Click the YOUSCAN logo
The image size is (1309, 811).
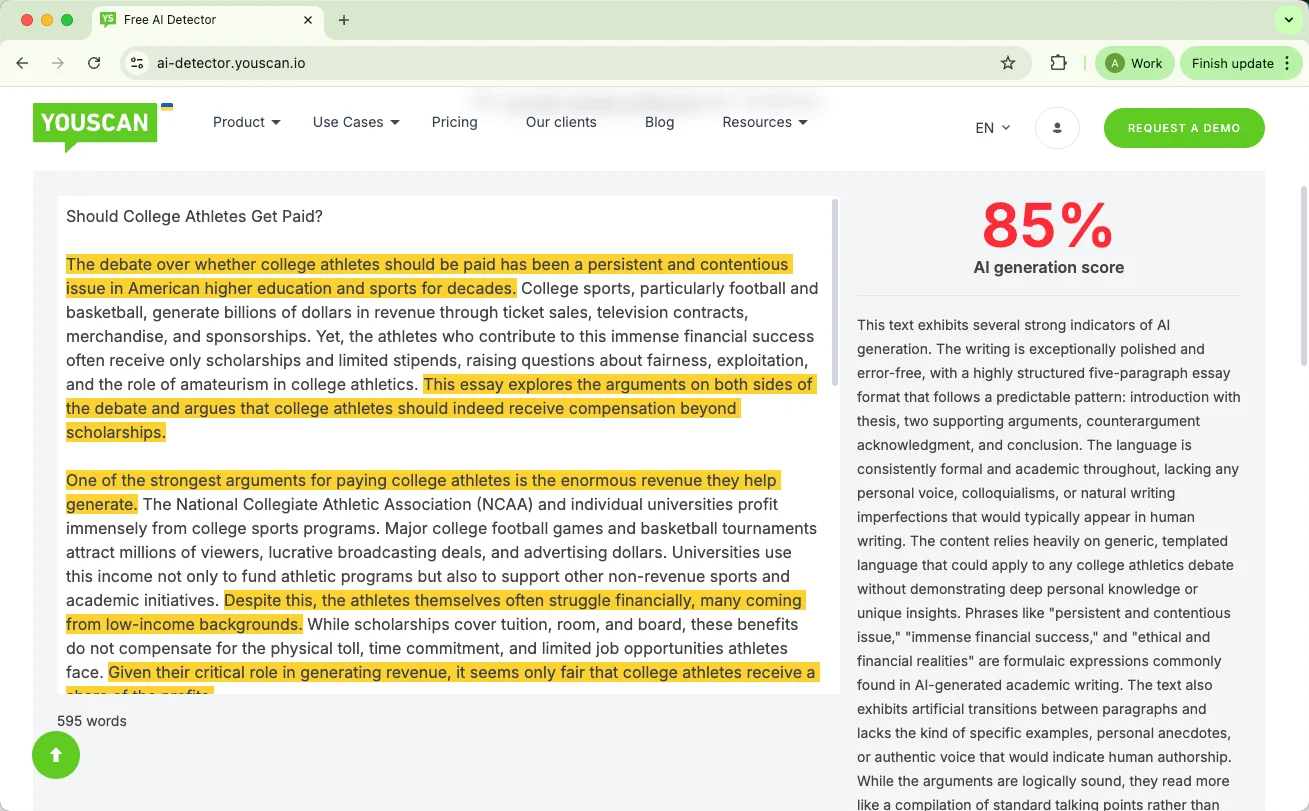94,122
